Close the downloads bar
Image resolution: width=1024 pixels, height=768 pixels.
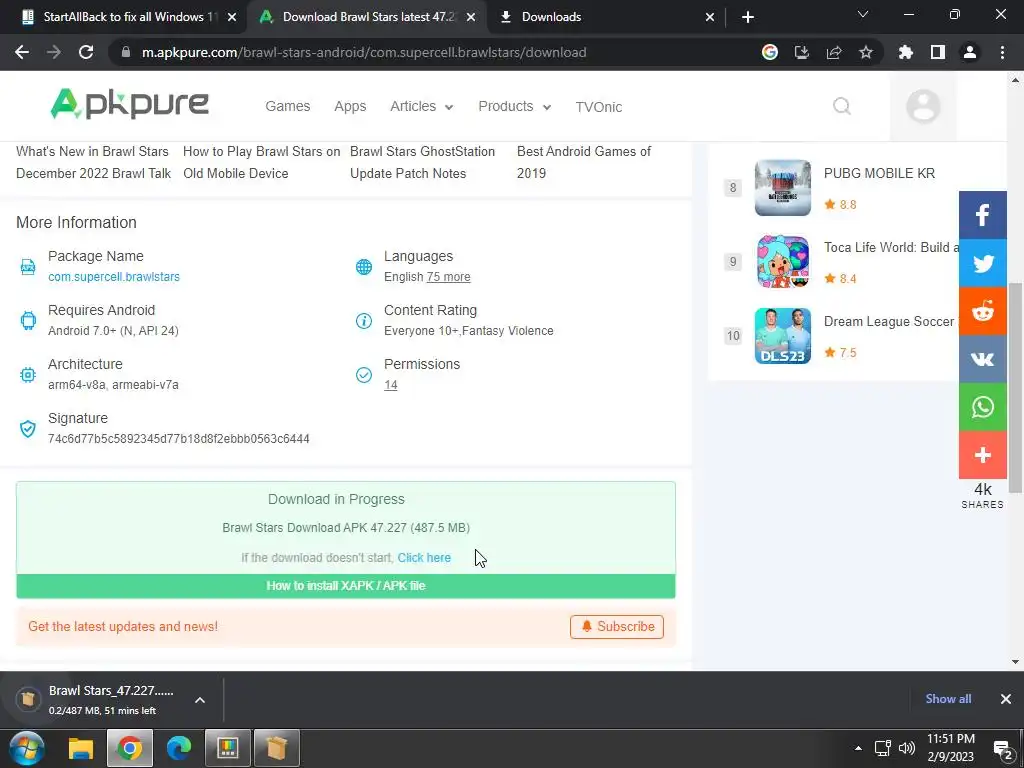click(x=1006, y=699)
